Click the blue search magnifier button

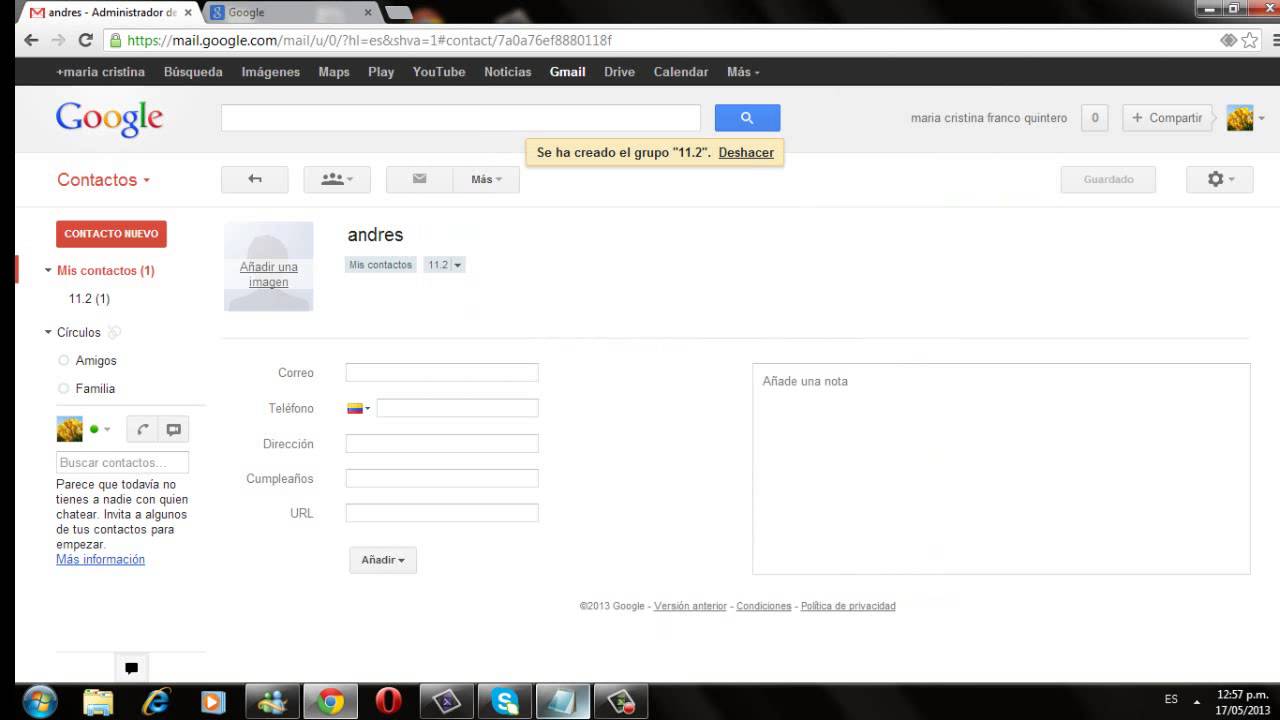point(747,118)
